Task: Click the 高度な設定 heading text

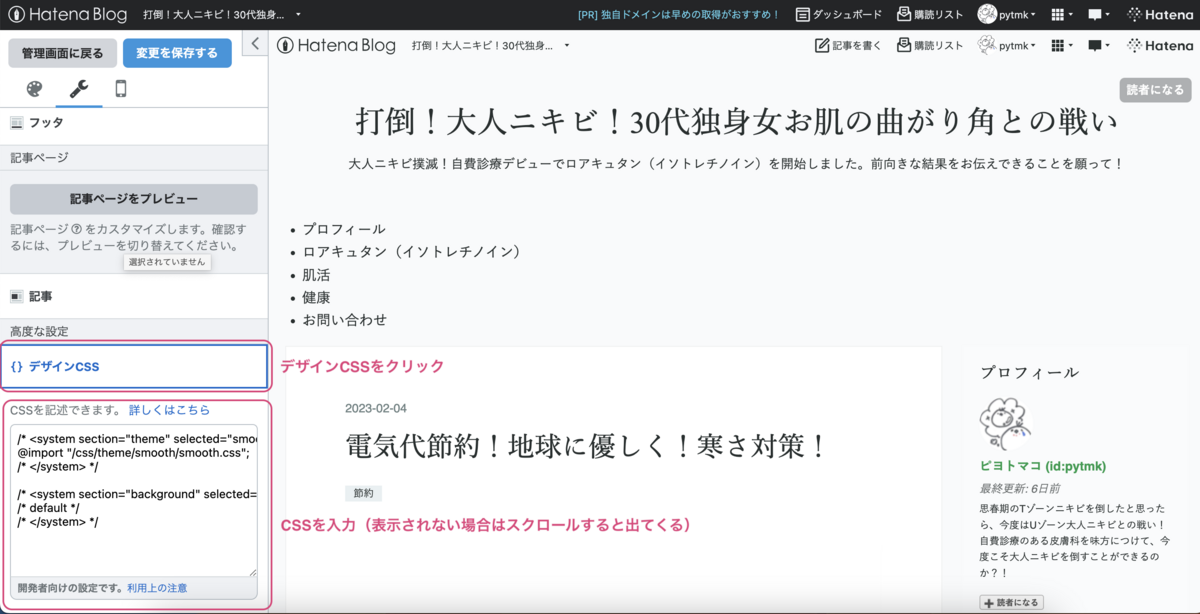Action: (x=39, y=331)
